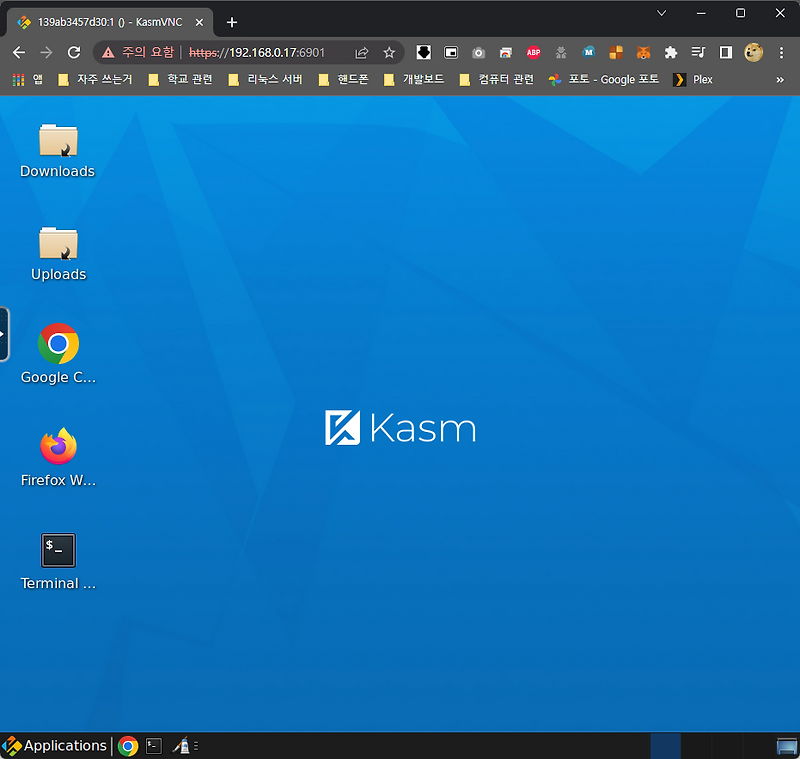This screenshot has height=759, width=800.
Task: Bookmark the page using the star button
Action: coord(388,52)
